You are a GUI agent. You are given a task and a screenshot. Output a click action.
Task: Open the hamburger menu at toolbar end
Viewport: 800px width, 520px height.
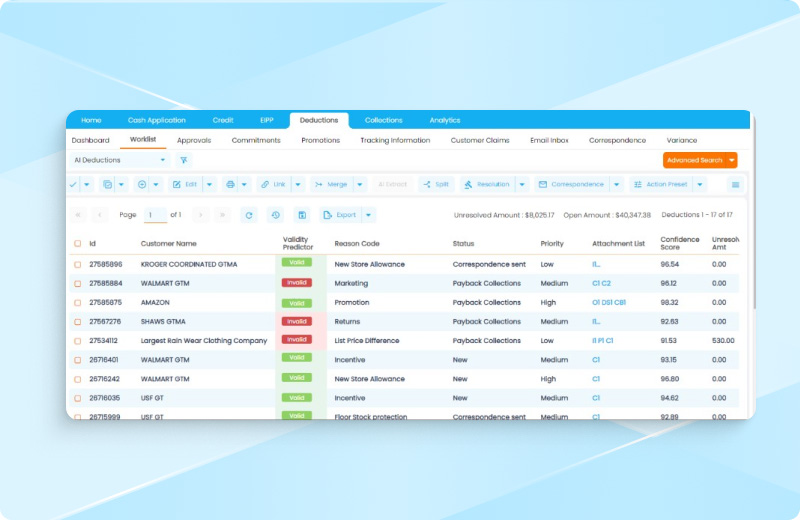735,185
